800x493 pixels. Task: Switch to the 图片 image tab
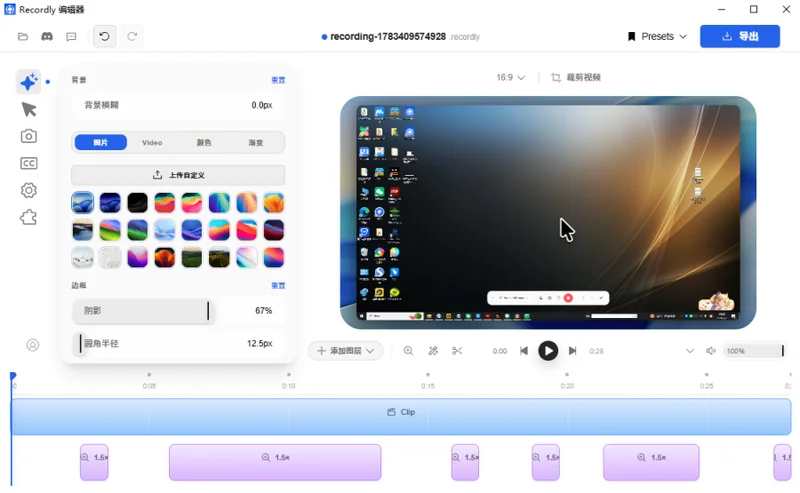click(x=101, y=142)
